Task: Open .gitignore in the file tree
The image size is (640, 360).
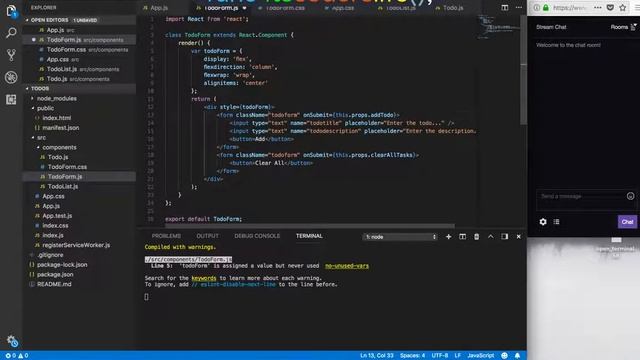Action: coord(50,255)
